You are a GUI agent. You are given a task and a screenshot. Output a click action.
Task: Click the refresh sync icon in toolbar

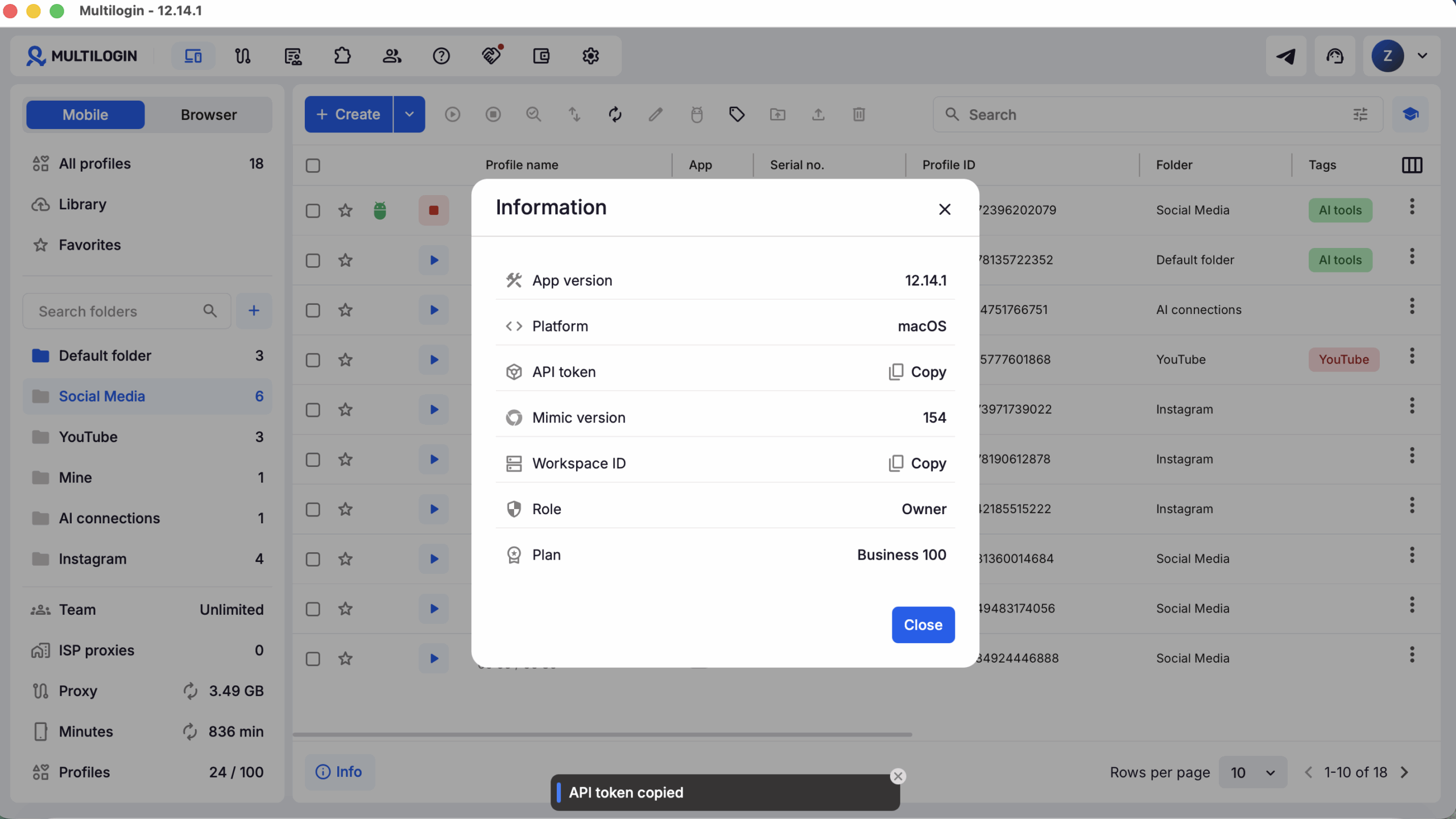coord(615,114)
